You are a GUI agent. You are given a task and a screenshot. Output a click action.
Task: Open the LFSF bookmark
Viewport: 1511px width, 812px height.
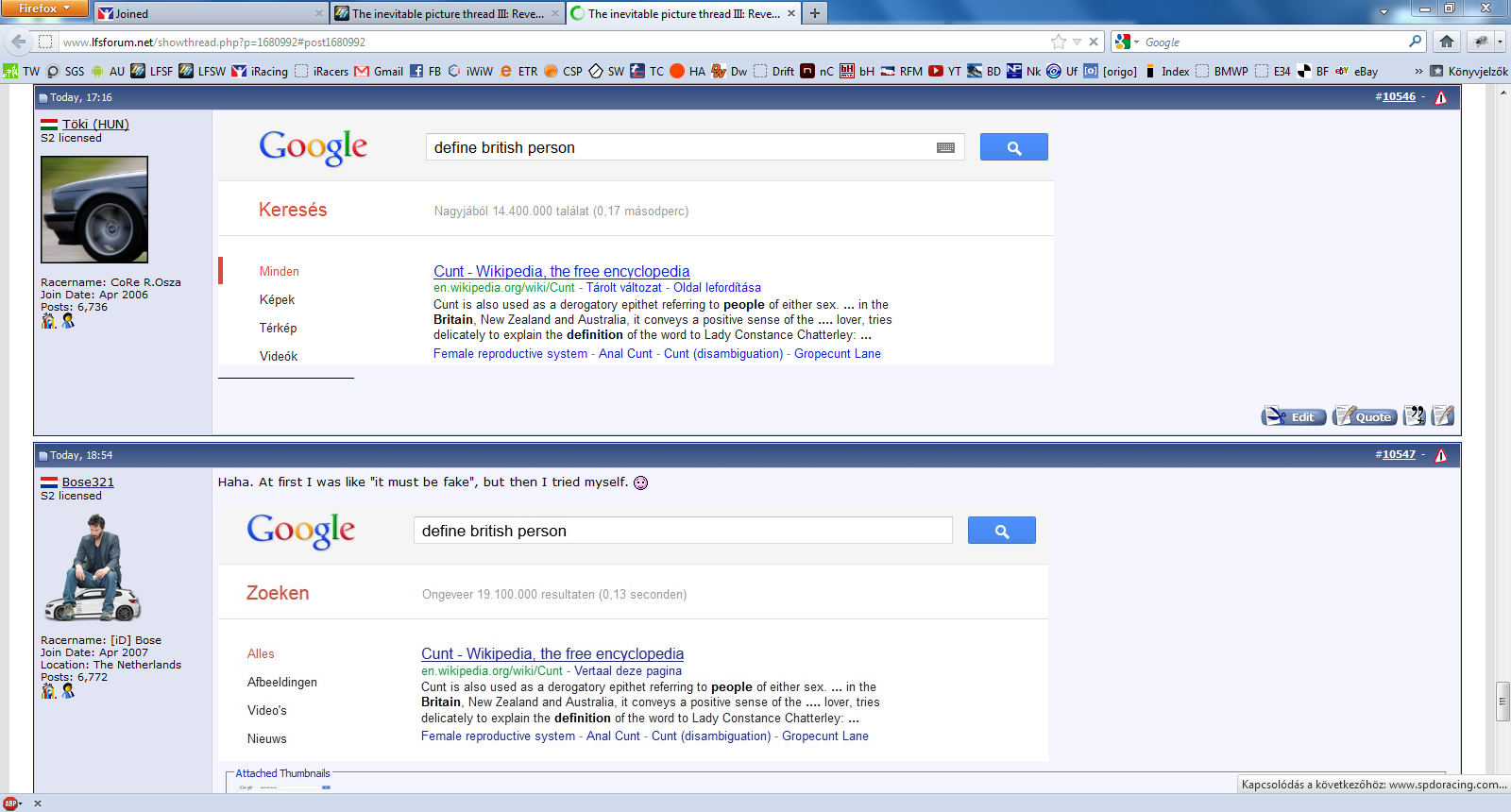point(151,71)
